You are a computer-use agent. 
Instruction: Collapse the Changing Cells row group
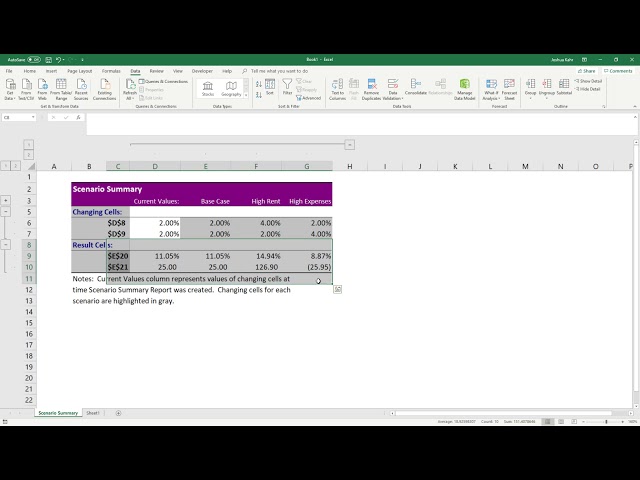pyautogui.click(x=6, y=211)
